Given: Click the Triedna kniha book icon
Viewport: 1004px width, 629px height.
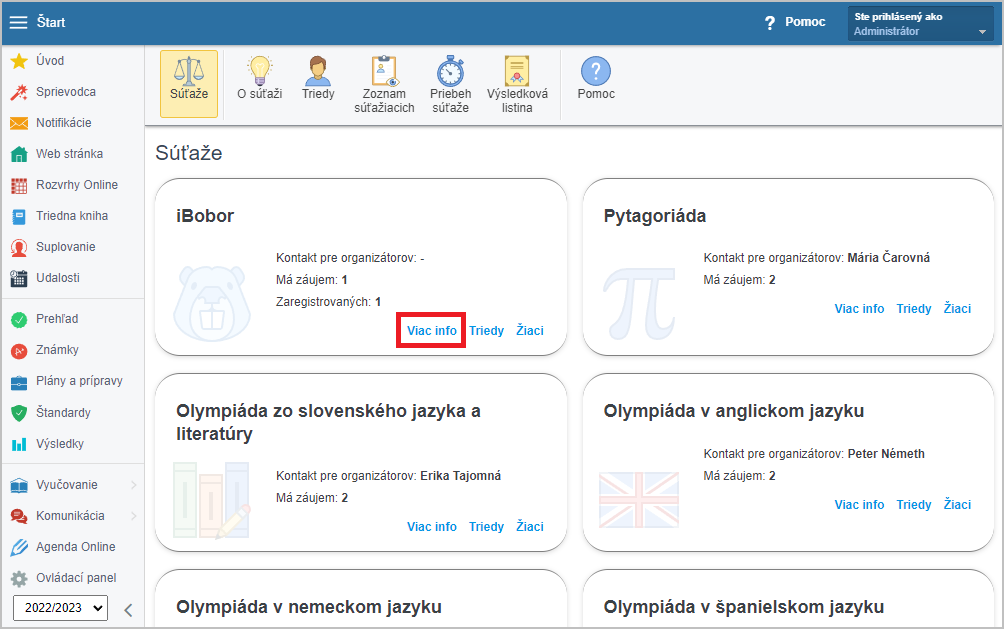Looking at the screenshot, I should [19, 216].
